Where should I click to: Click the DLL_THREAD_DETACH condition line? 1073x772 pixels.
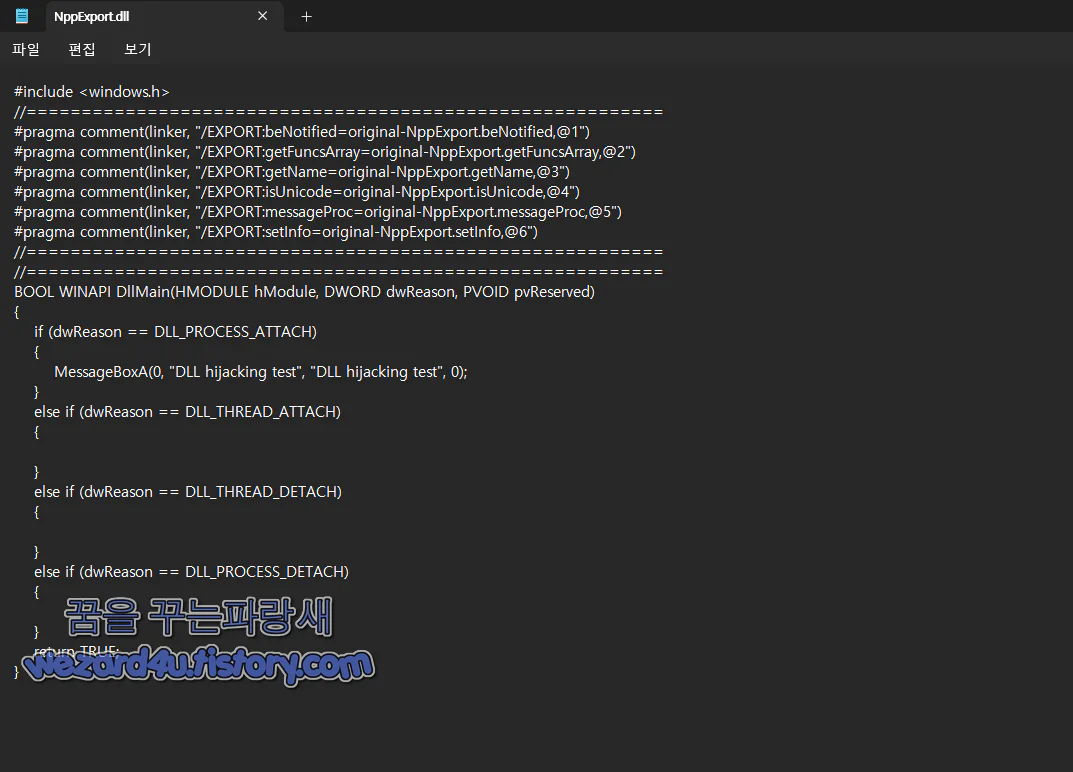pos(188,492)
